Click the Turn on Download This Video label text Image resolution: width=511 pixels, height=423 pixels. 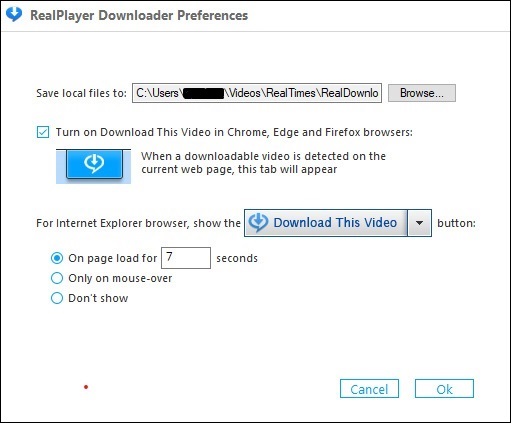[234, 132]
